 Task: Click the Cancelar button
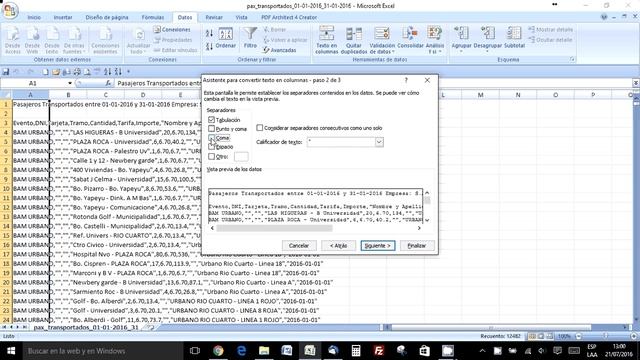pyautogui.click(x=299, y=246)
